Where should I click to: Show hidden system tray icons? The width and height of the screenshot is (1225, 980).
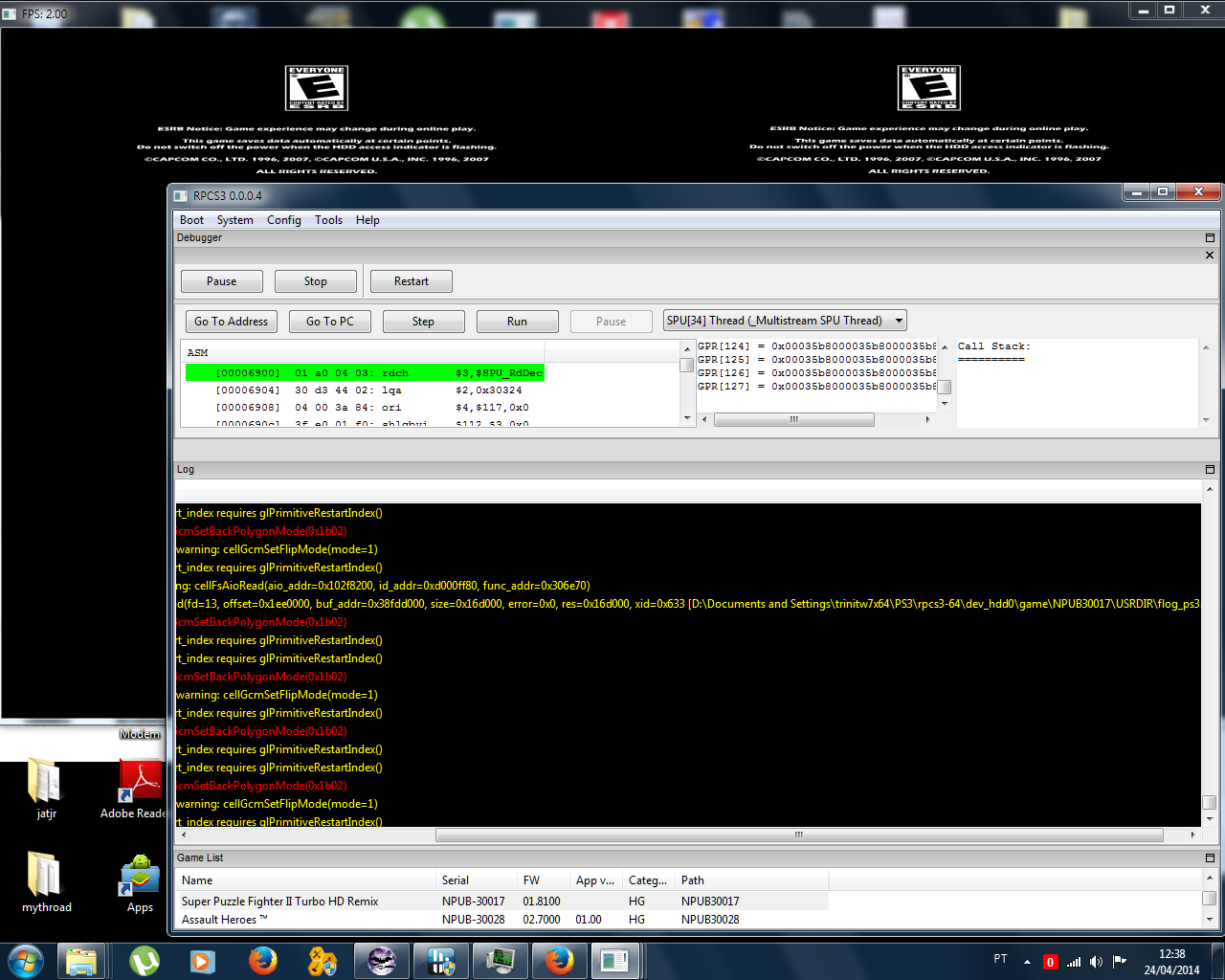[1027, 962]
